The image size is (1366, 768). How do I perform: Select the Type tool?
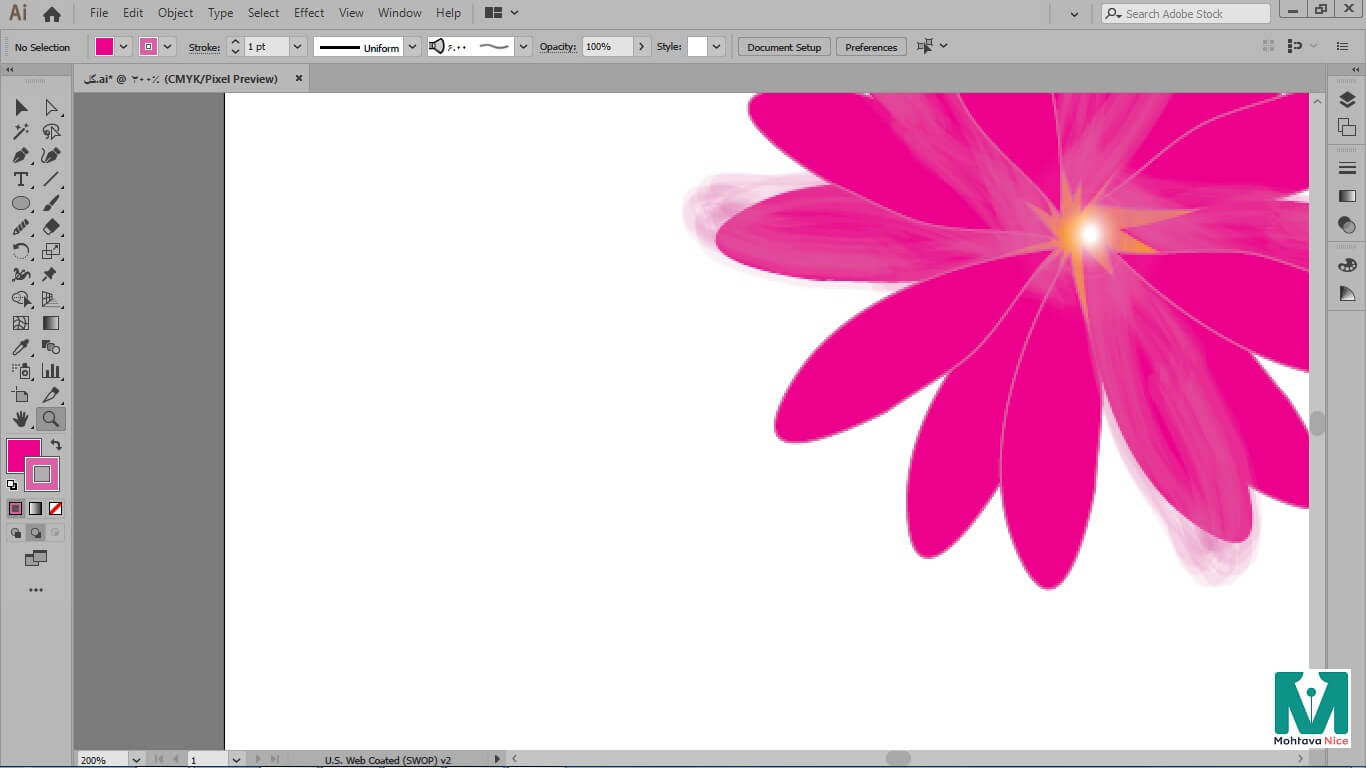(20, 180)
